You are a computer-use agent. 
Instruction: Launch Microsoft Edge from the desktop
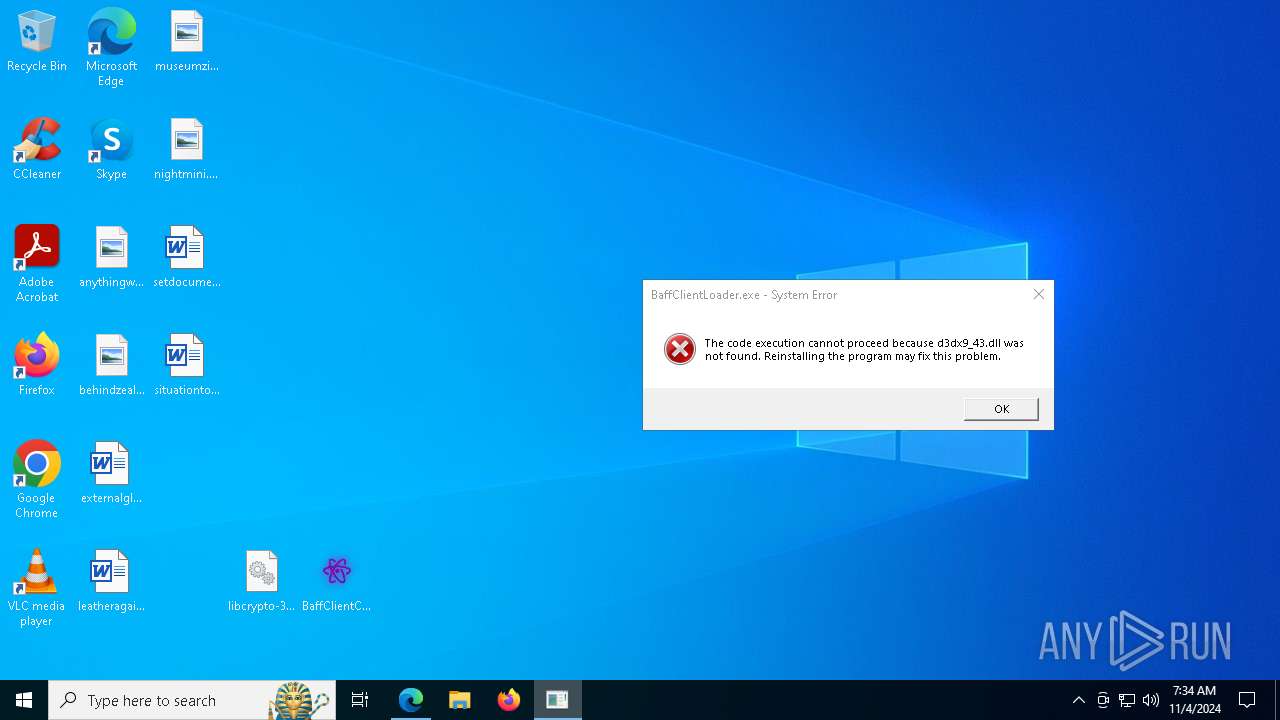coord(111,47)
